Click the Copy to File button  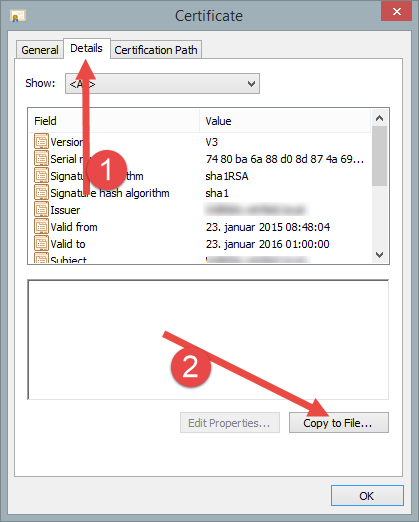click(339, 423)
